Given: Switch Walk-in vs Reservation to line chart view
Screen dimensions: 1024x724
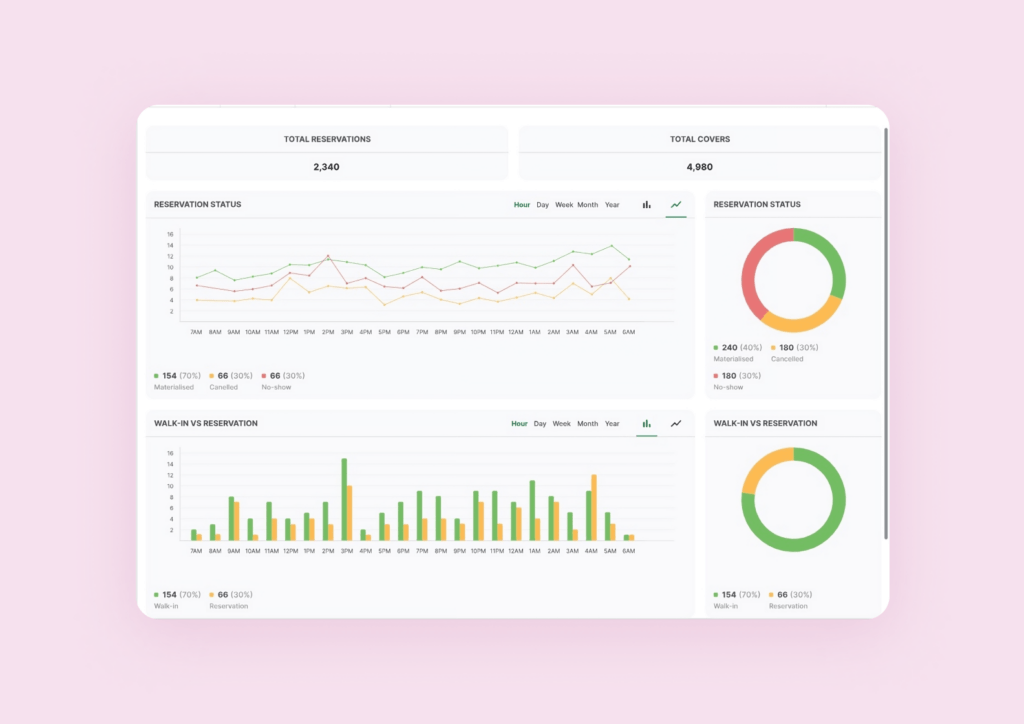Looking at the screenshot, I should click(676, 423).
